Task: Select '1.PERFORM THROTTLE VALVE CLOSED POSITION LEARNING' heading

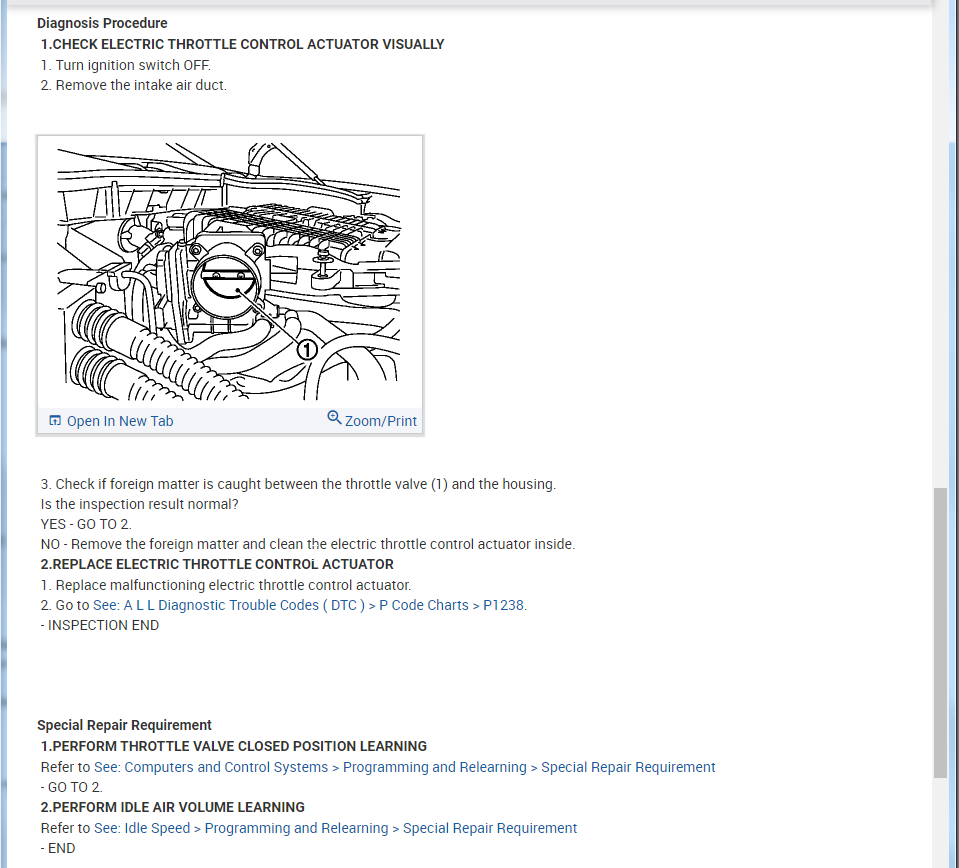Action: coord(234,746)
